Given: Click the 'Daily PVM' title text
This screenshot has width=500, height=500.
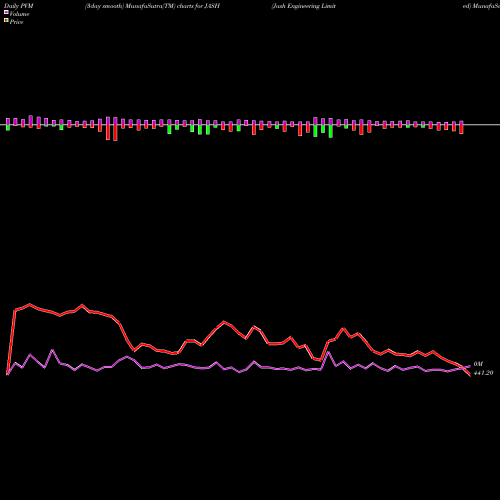Looking at the screenshot, I should (x=19, y=6).
